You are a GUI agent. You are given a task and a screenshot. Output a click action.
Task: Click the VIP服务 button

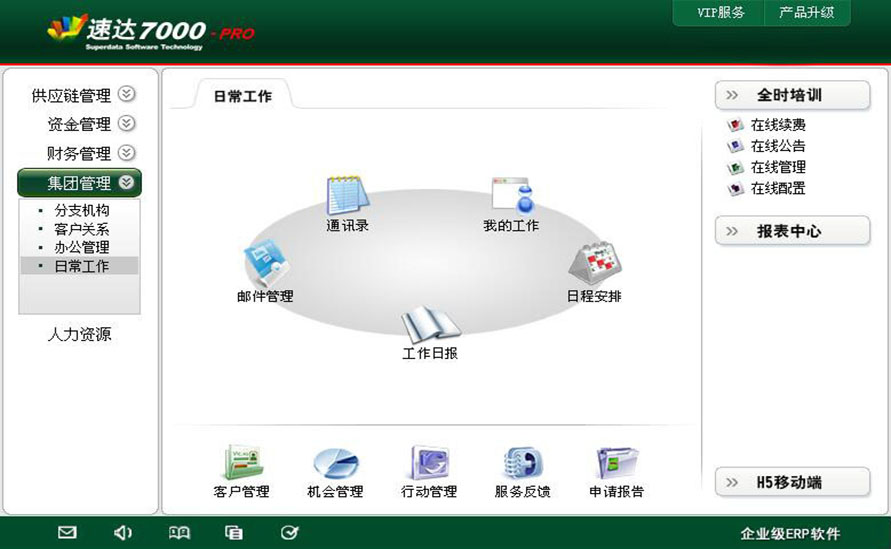coord(721,13)
